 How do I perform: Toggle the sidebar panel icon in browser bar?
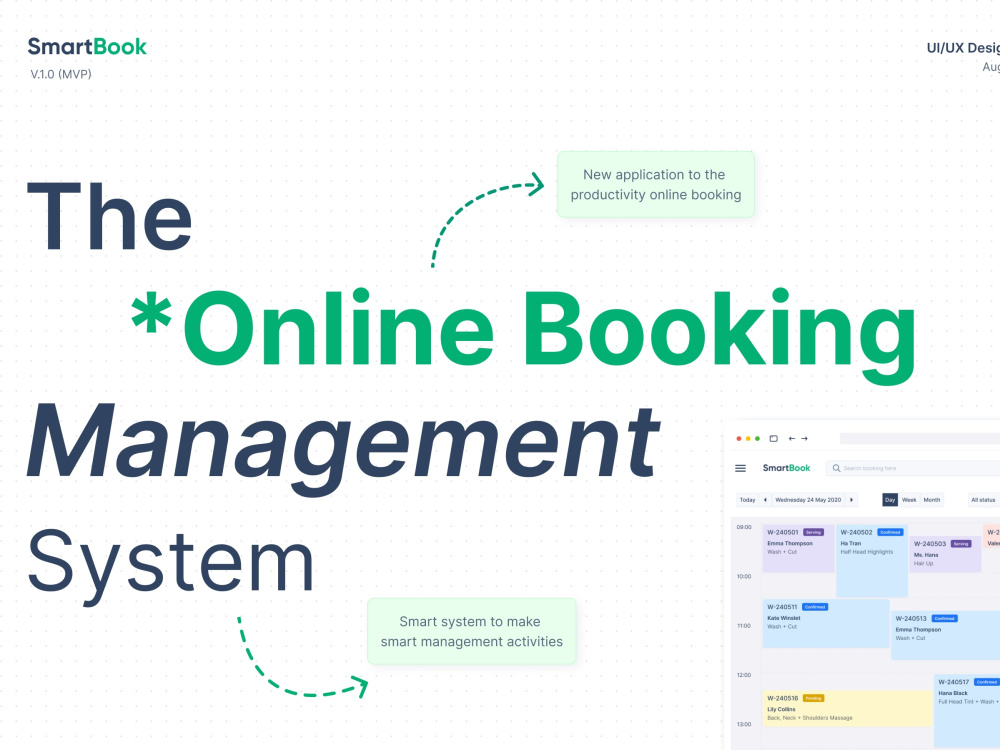coord(774,439)
